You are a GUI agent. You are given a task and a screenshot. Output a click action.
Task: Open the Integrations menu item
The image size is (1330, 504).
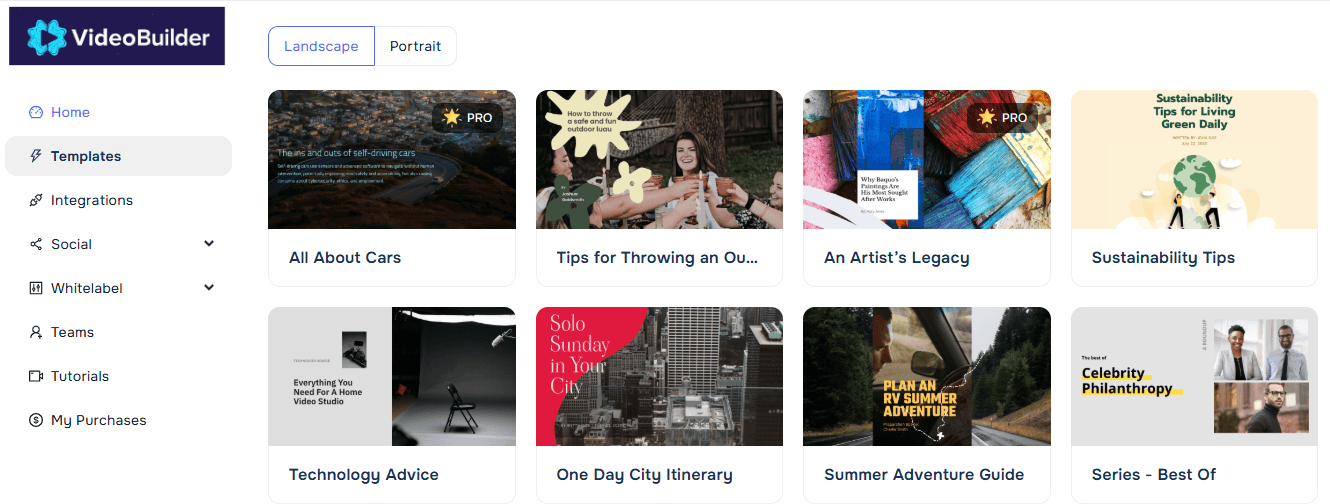tap(91, 200)
